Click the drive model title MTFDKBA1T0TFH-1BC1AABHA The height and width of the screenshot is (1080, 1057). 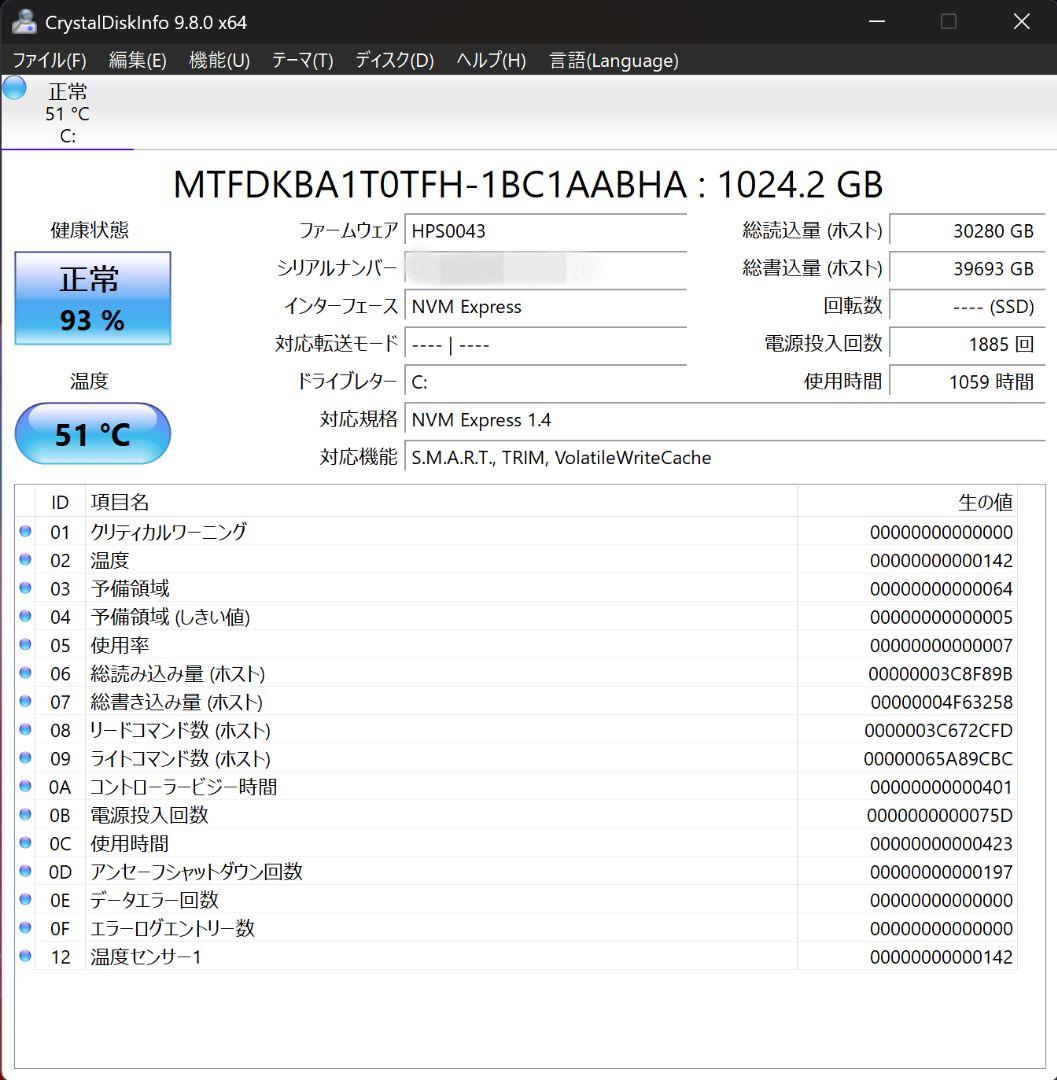(430, 185)
